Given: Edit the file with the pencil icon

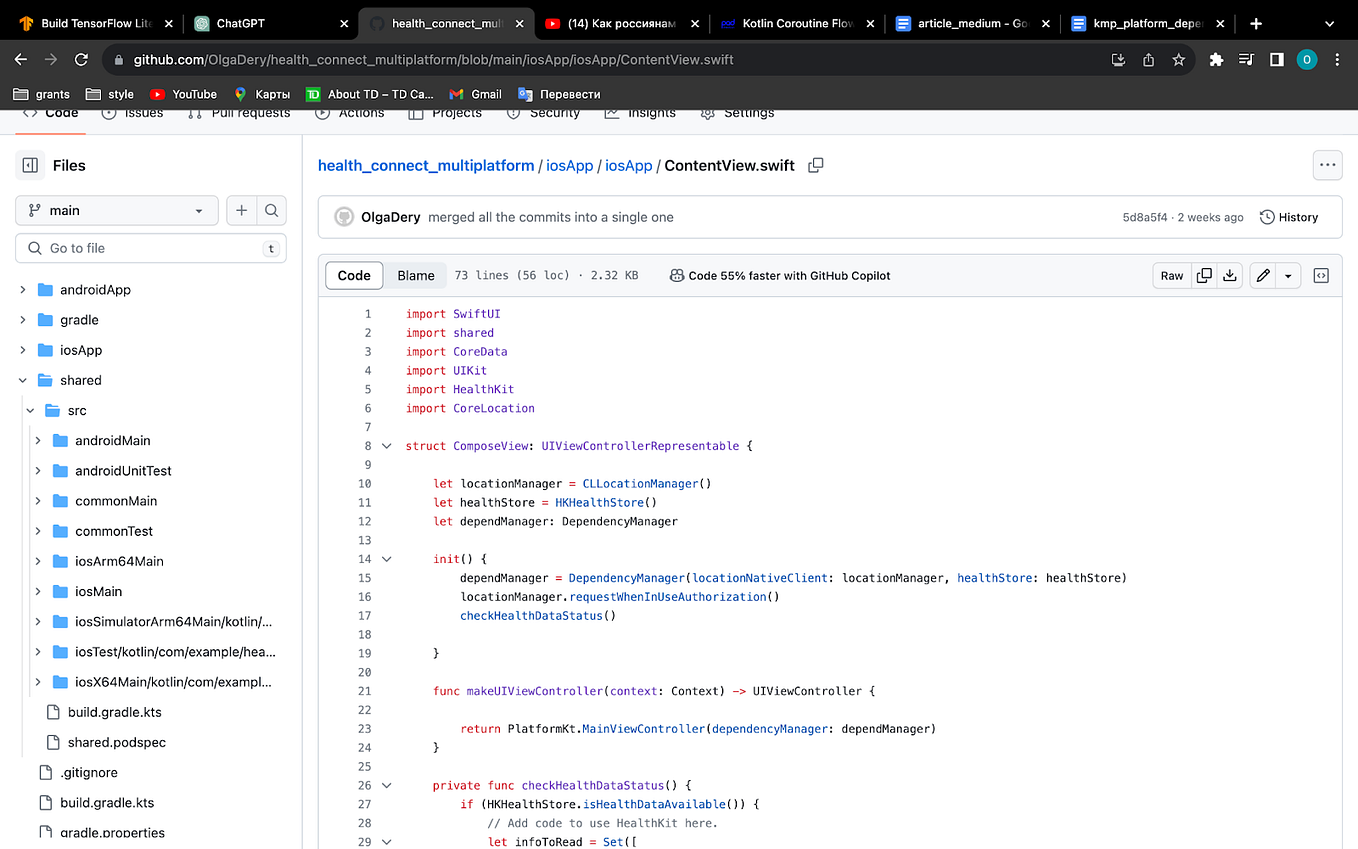Looking at the screenshot, I should (x=1262, y=275).
